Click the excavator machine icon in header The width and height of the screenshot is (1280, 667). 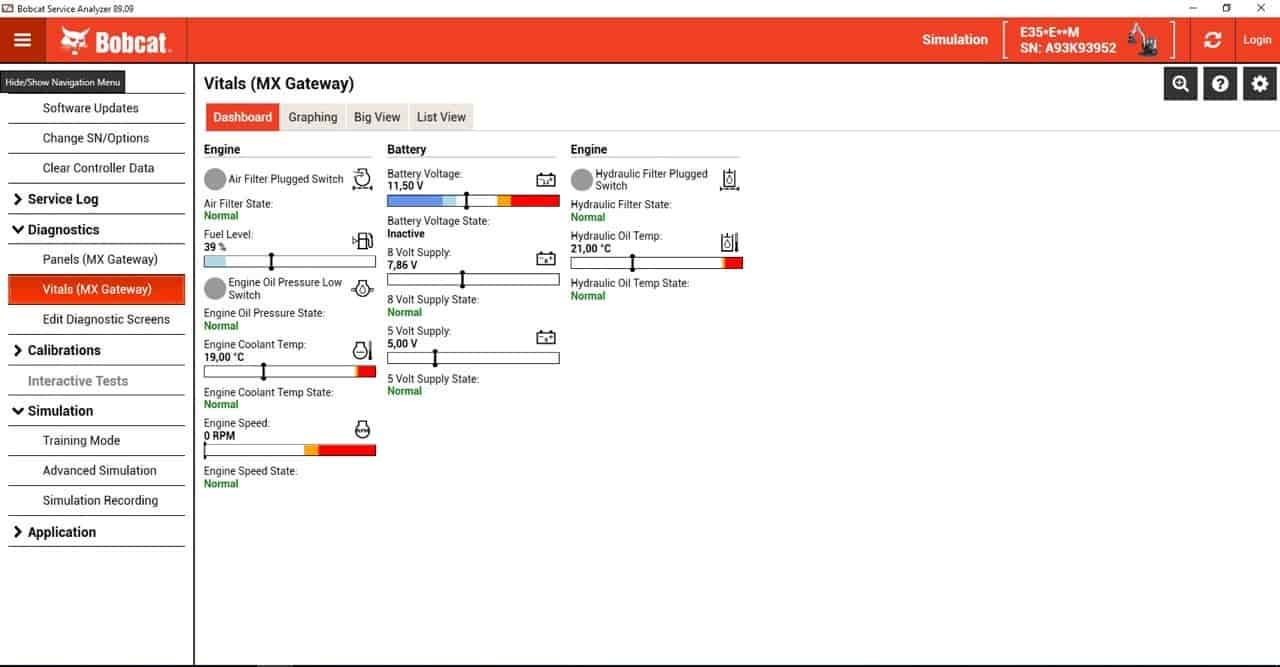click(1142, 40)
